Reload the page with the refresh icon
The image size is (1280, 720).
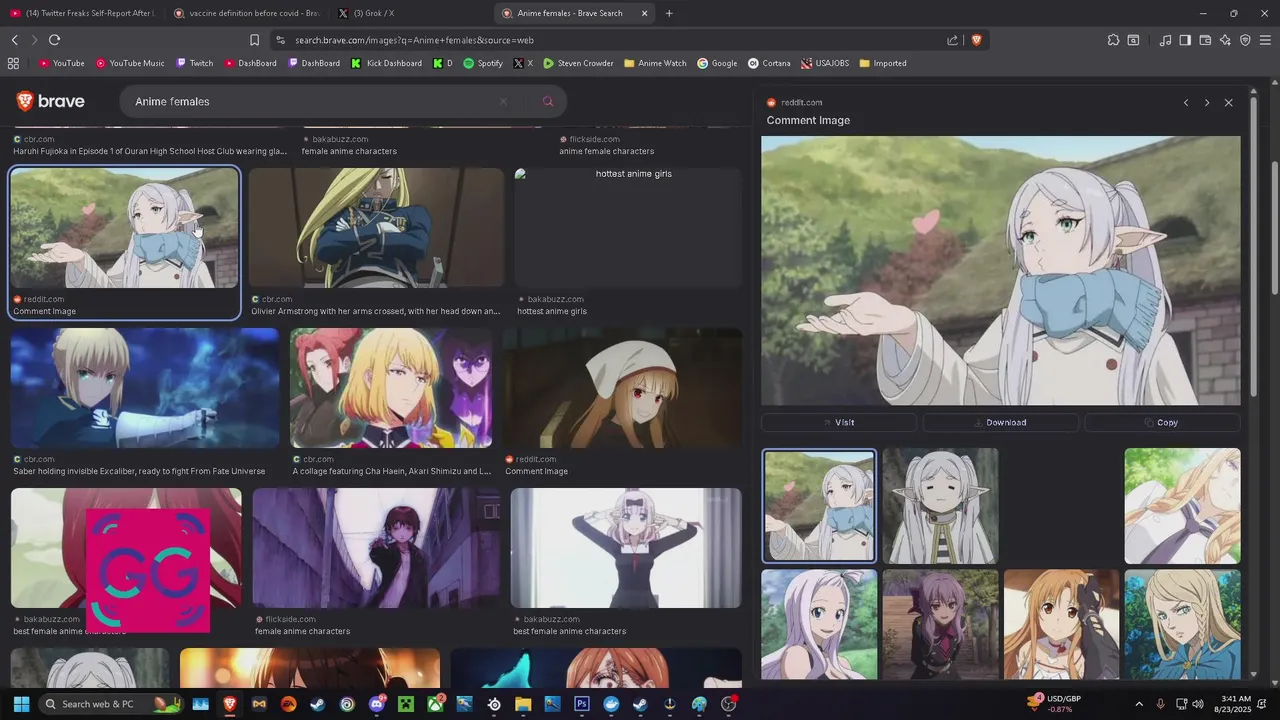(54, 40)
